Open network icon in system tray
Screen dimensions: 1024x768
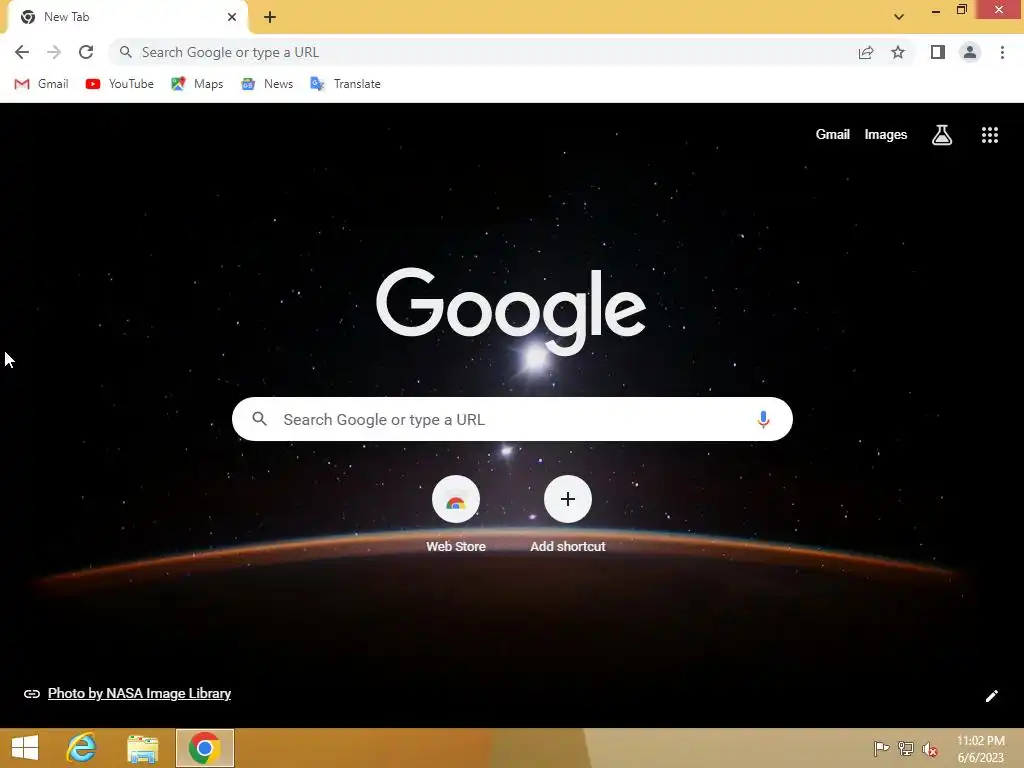click(x=906, y=748)
